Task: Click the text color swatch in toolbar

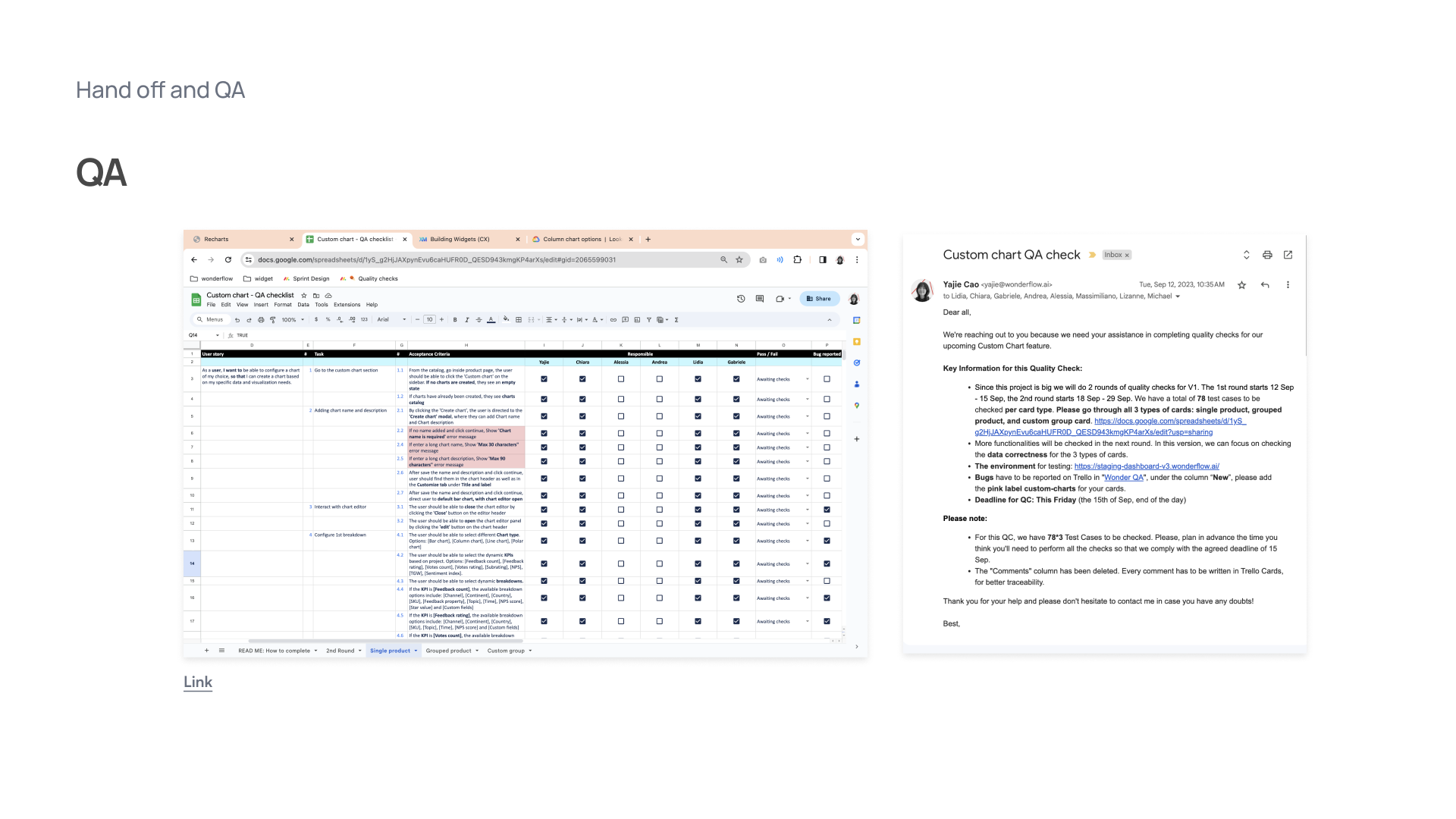Action: point(491,320)
